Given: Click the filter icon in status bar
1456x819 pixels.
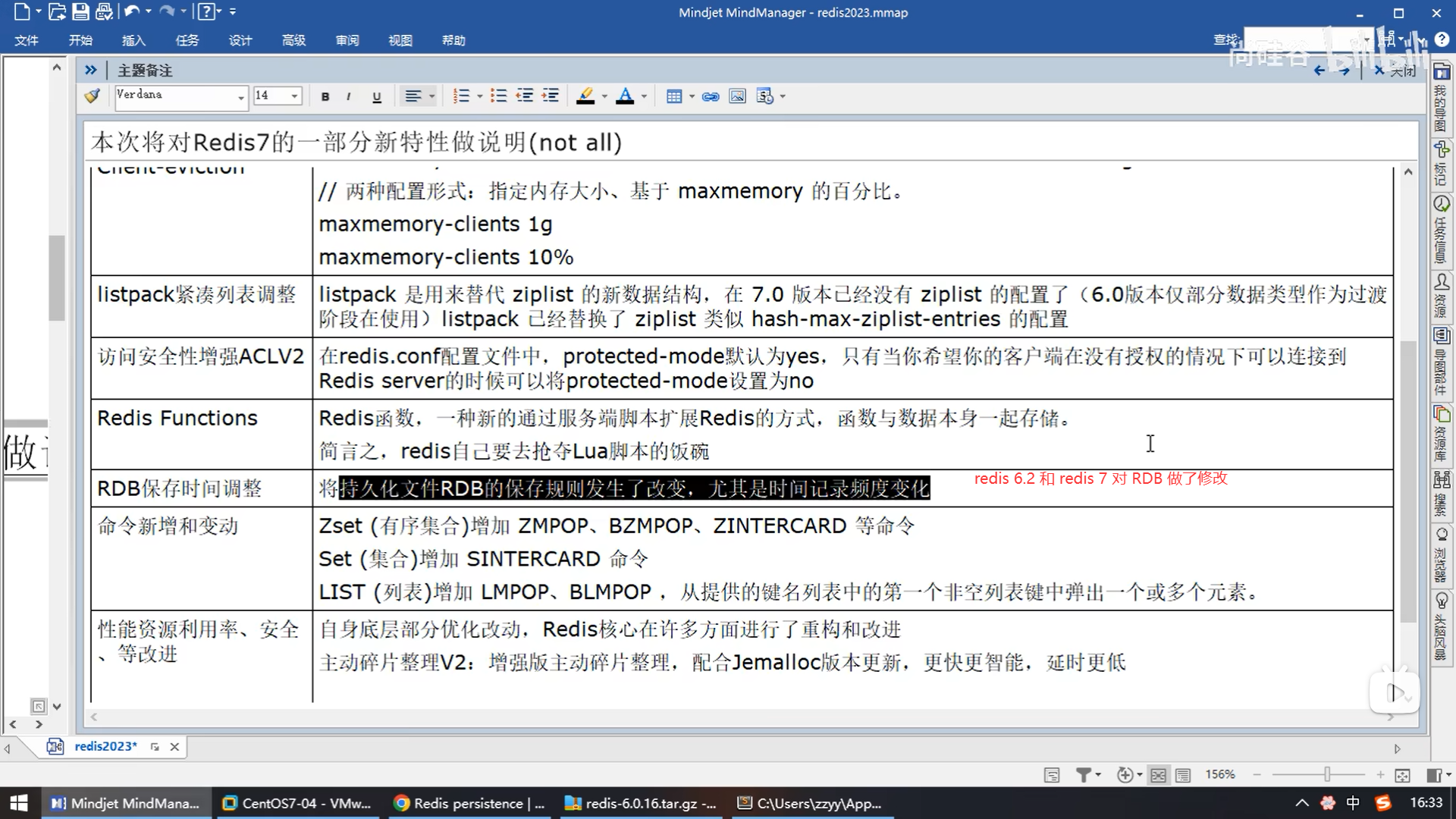Looking at the screenshot, I should point(1084,774).
